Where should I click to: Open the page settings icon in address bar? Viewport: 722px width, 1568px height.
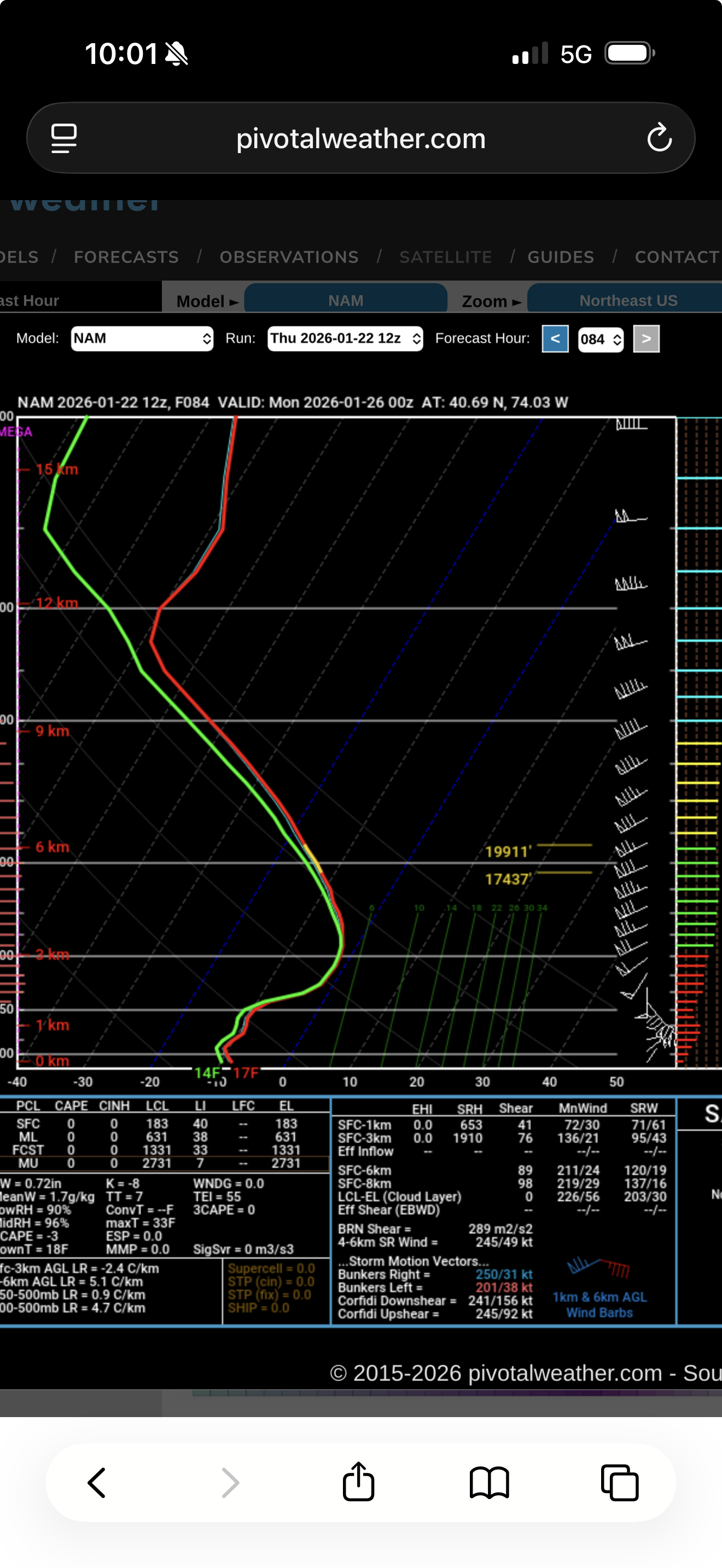[x=64, y=138]
